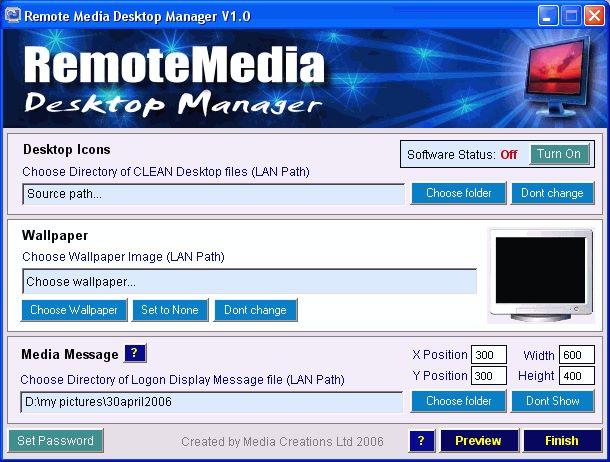Click 'Choose Wallpaper Image (LAN Path)' label
Image resolution: width=610 pixels, height=462 pixels.
click(123, 257)
